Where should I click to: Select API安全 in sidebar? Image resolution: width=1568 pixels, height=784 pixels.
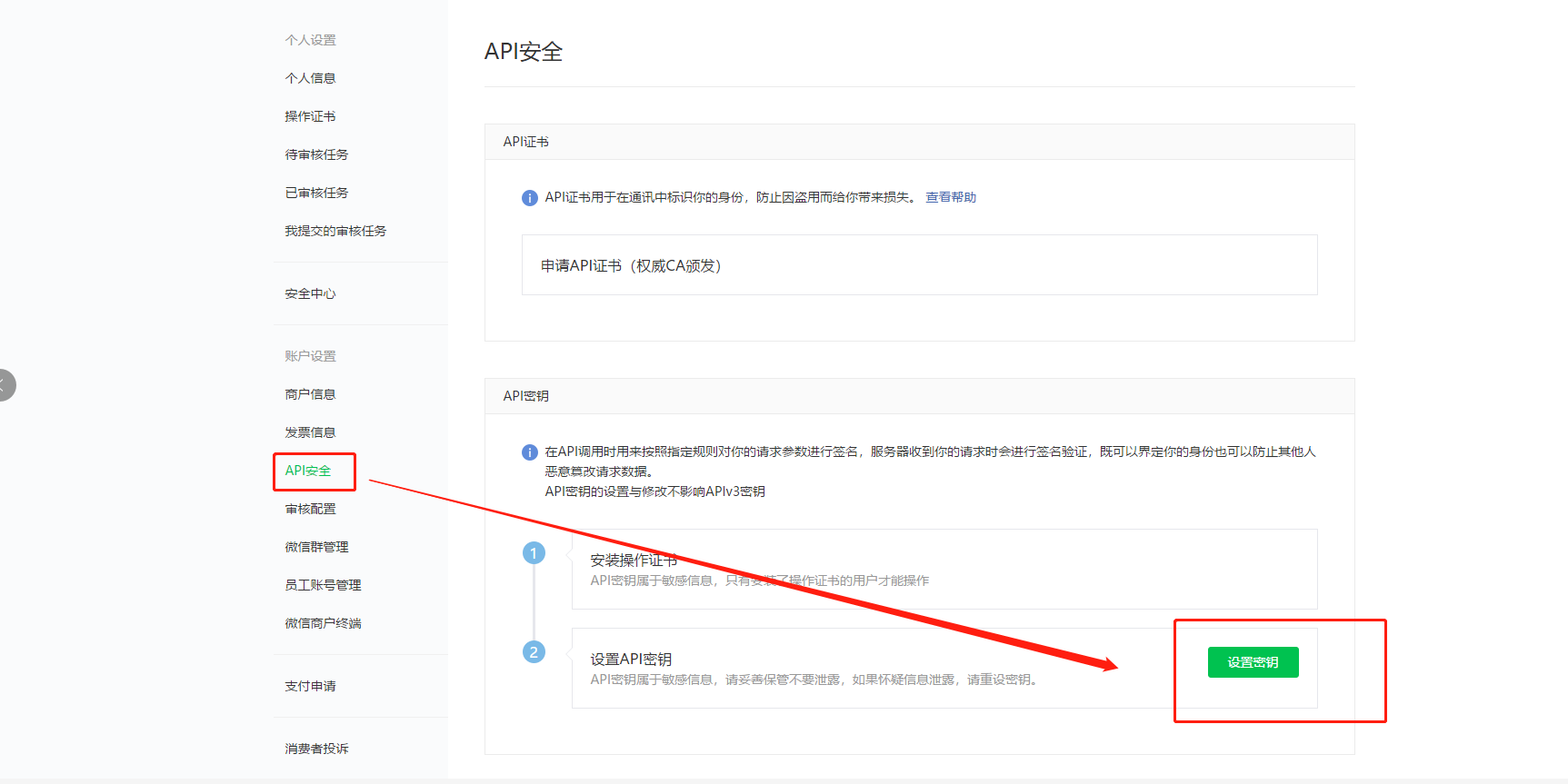(308, 471)
